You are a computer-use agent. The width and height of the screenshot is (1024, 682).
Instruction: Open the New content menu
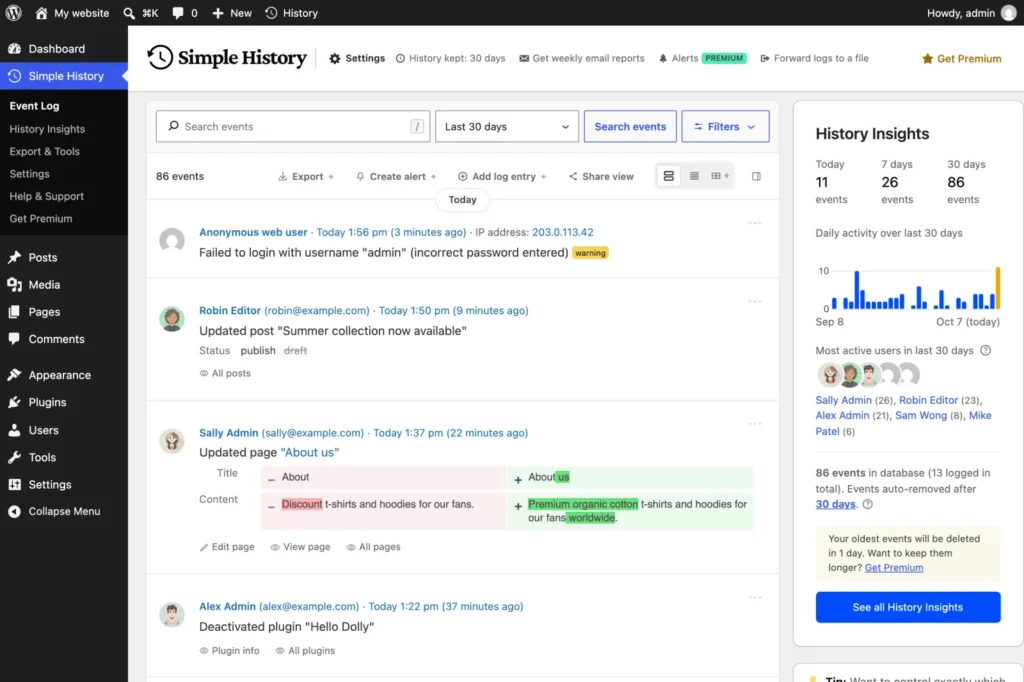click(x=232, y=13)
